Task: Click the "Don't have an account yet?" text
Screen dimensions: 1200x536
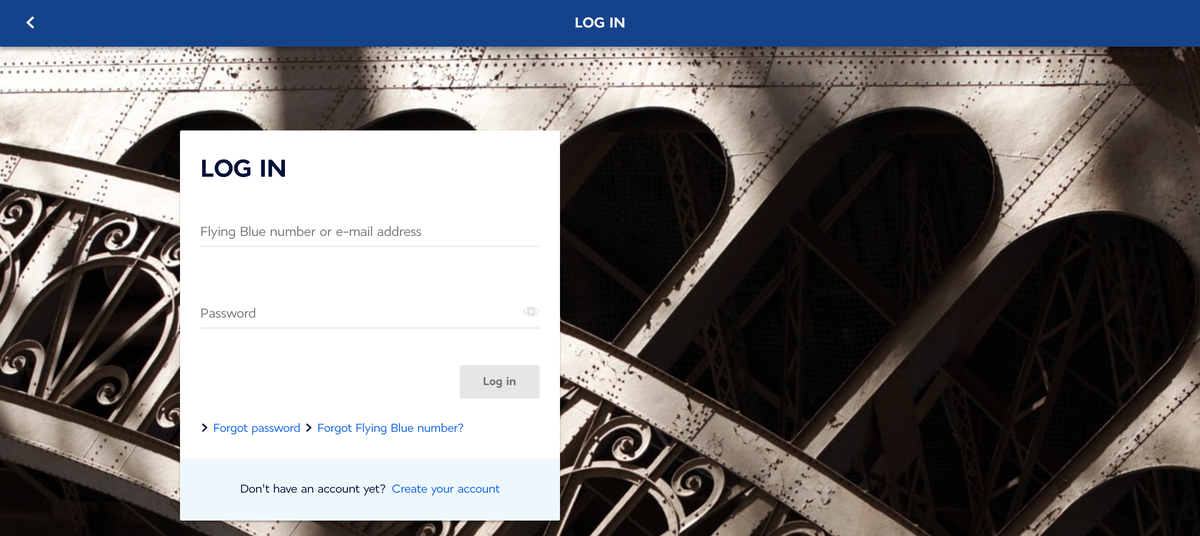Action: (312, 489)
